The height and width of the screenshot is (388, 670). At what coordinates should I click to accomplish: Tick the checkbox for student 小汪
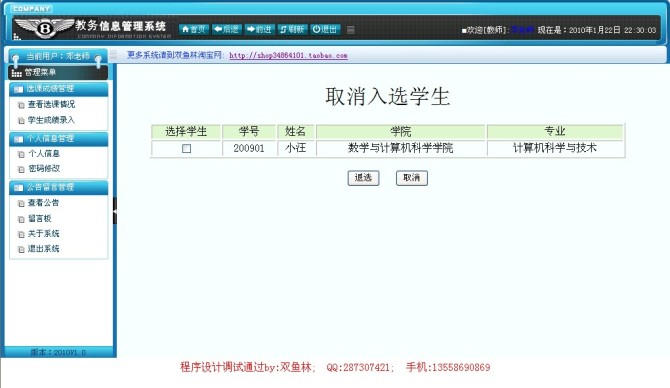pyautogui.click(x=186, y=148)
